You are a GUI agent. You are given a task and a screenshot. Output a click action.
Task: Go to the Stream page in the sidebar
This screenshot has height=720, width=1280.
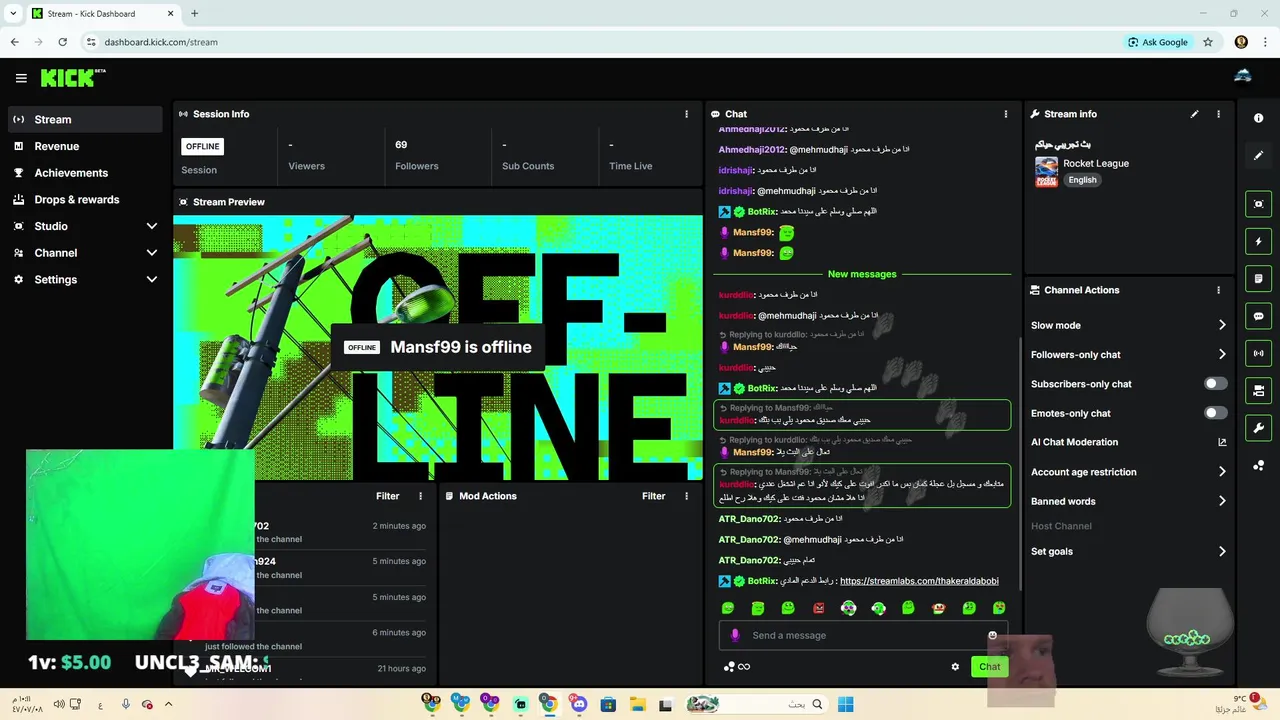click(85, 119)
